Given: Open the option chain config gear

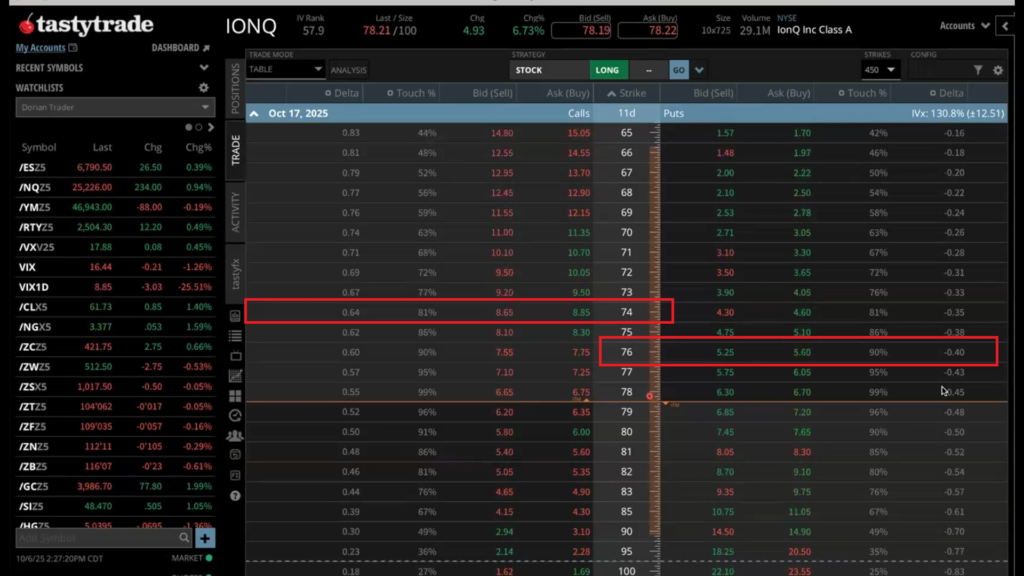Looking at the screenshot, I should (x=997, y=70).
